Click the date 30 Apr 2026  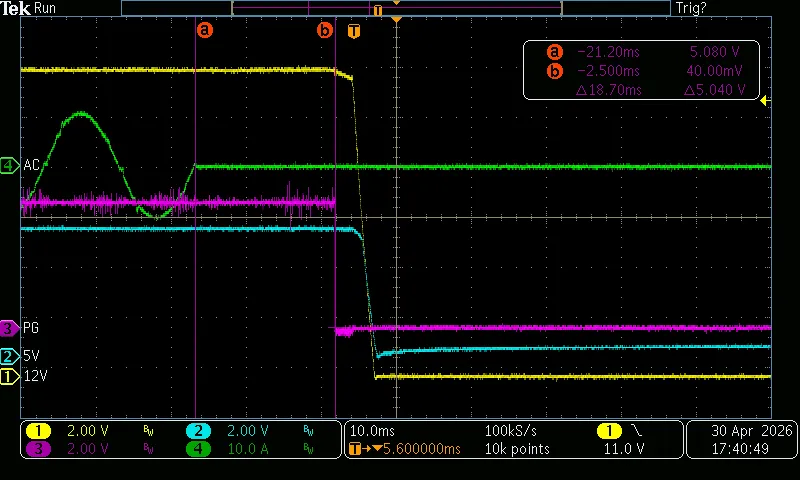[x=752, y=431]
